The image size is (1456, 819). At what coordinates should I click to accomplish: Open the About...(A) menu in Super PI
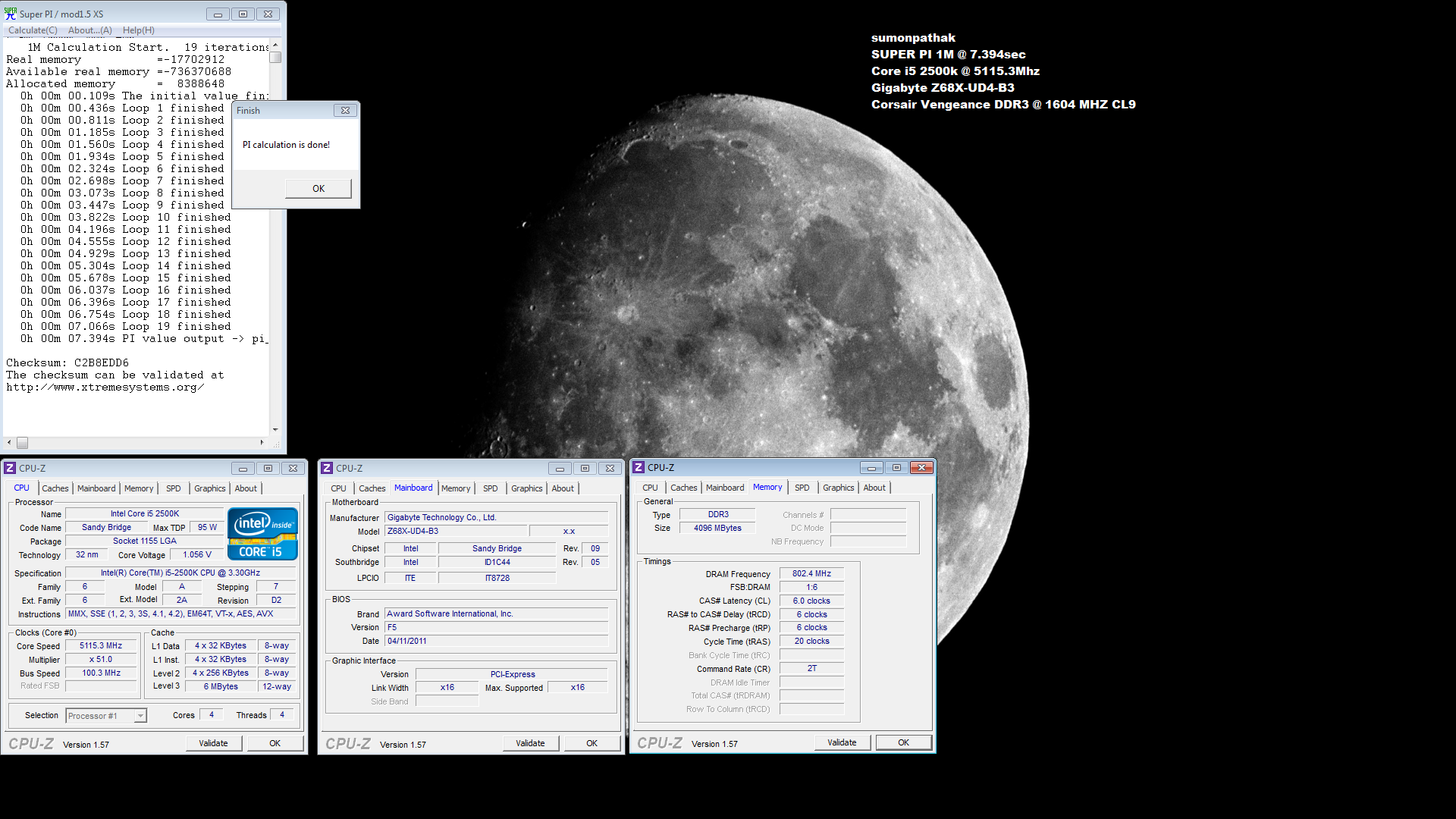coord(89,30)
